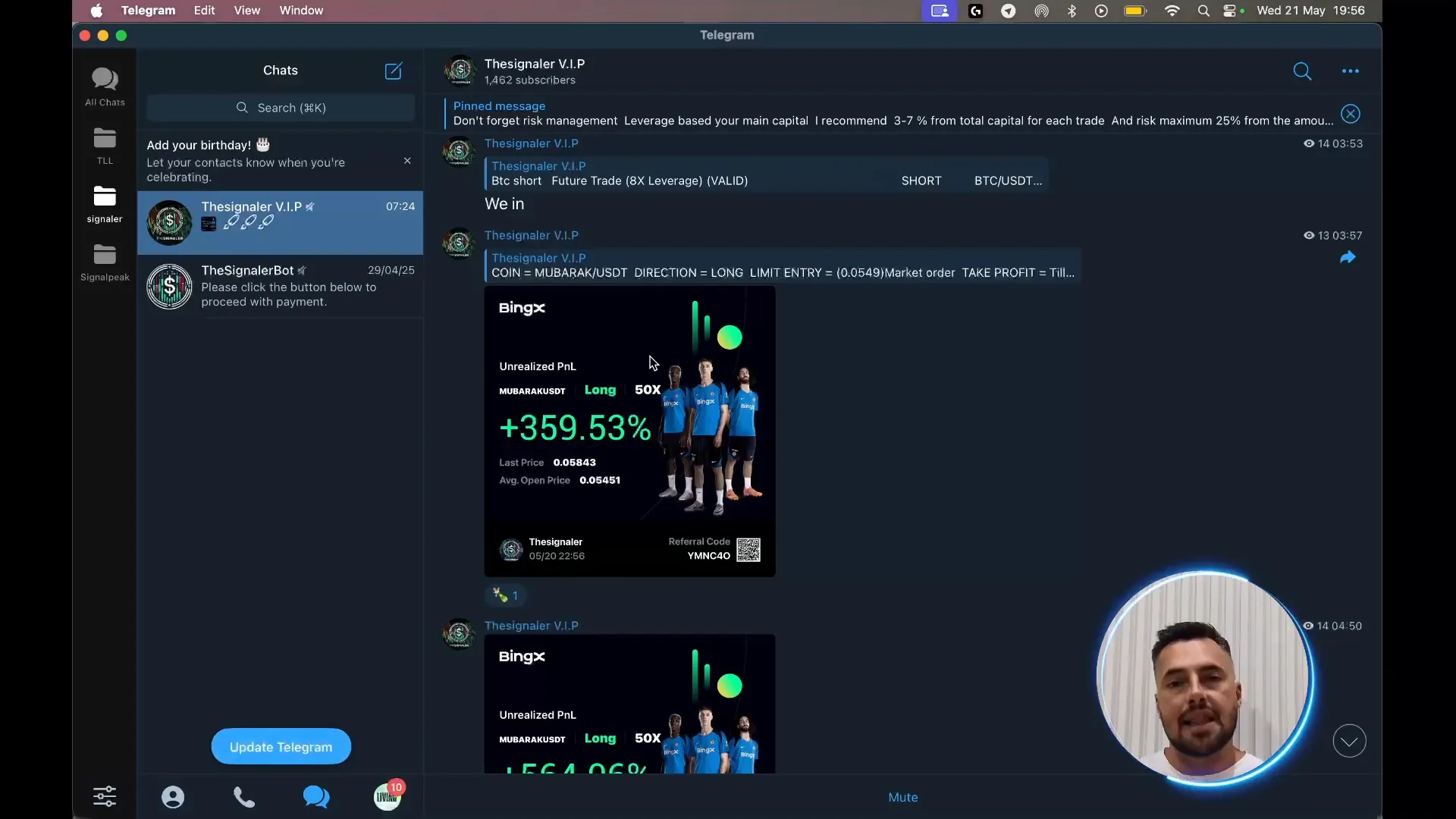
Task: Open Spotlight search in menu bar
Action: 1203,11
